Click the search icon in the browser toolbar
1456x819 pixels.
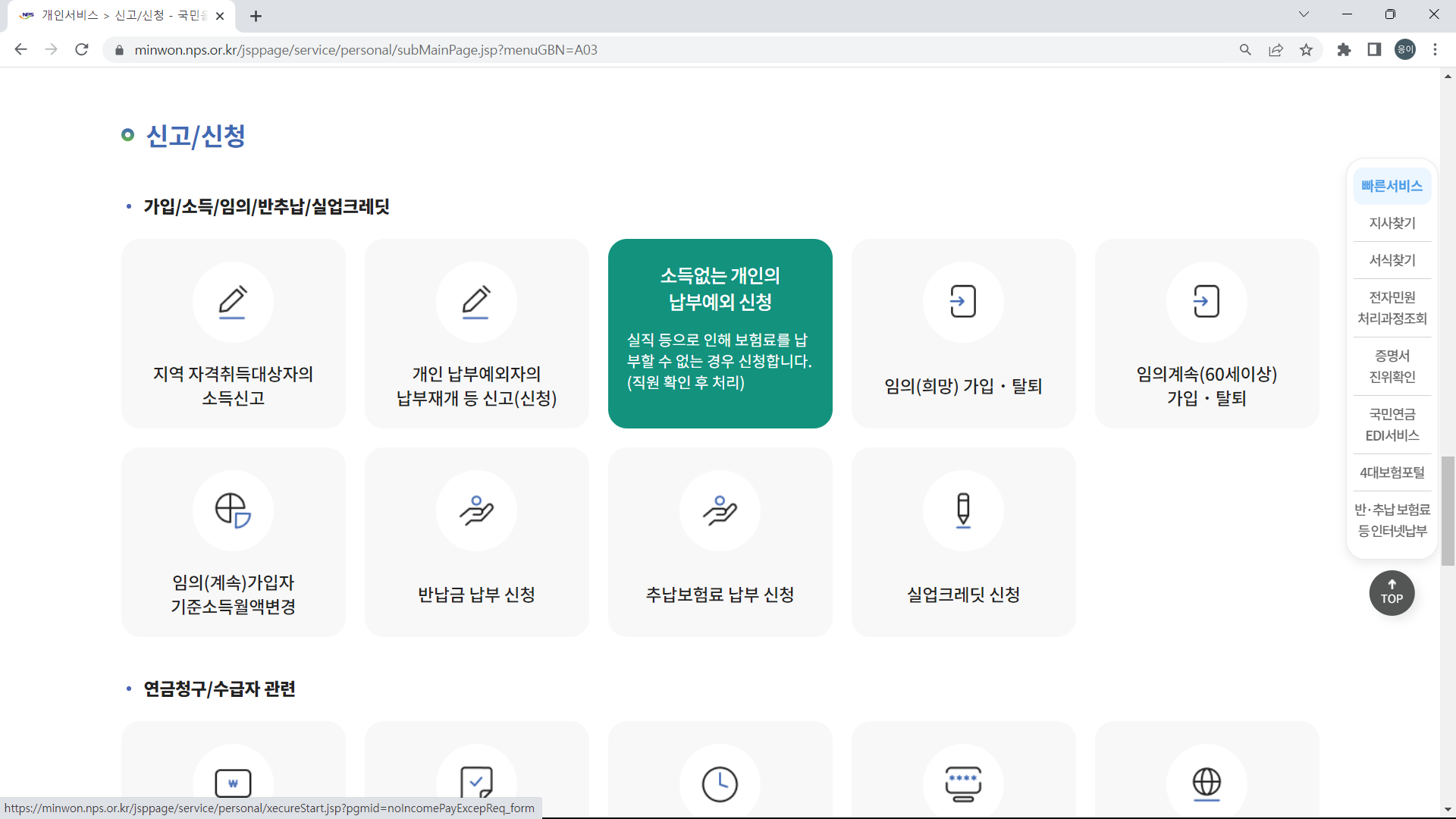(x=1246, y=49)
